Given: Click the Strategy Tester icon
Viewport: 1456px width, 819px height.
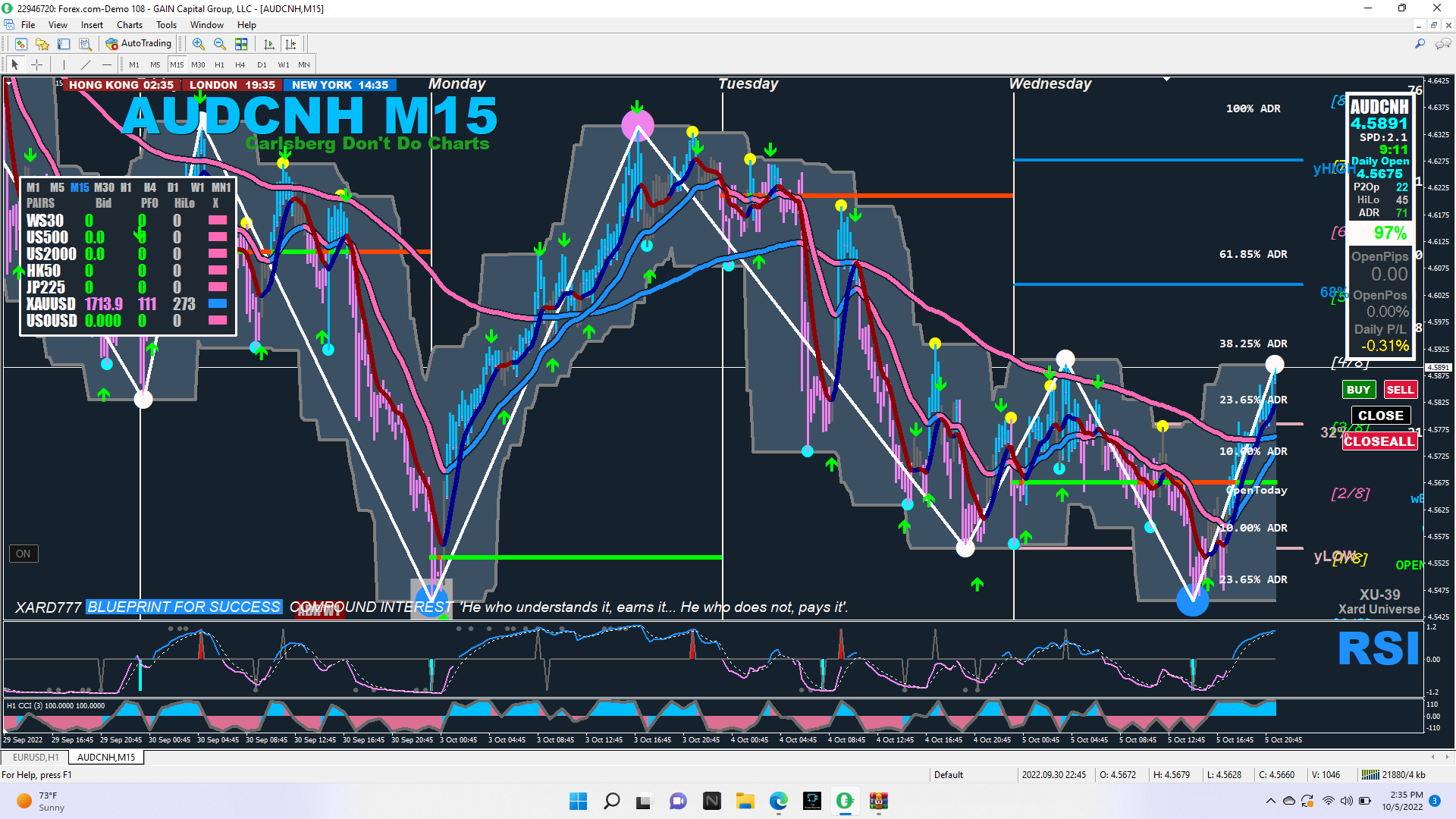Looking at the screenshot, I should [x=85, y=44].
